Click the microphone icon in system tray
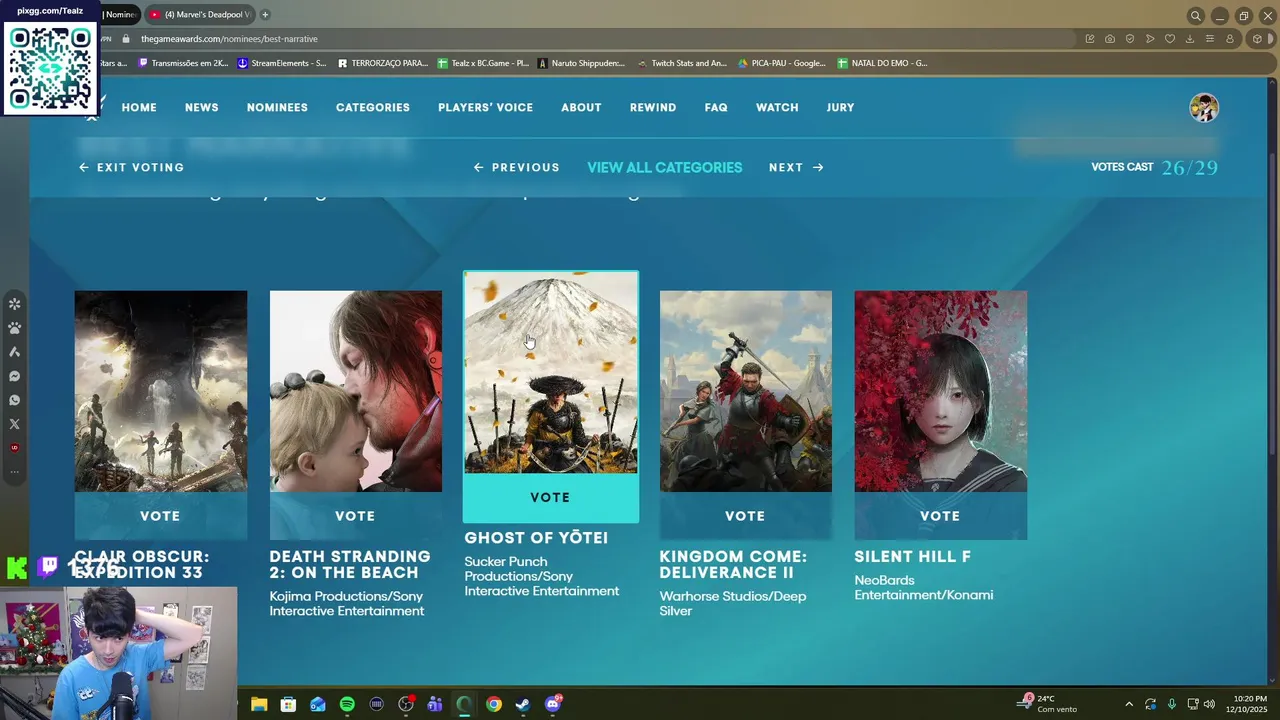Image resolution: width=1280 pixels, height=720 pixels. point(1172,704)
